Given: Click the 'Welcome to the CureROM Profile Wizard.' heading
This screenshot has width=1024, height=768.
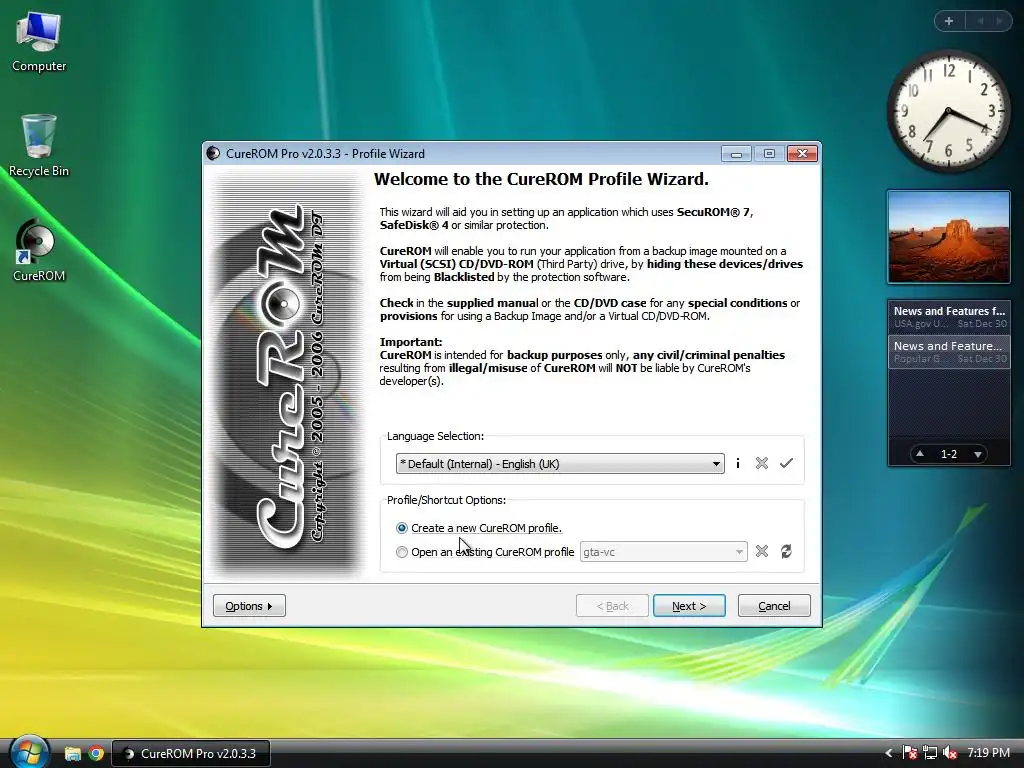Looking at the screenshot, I should 541,179.
